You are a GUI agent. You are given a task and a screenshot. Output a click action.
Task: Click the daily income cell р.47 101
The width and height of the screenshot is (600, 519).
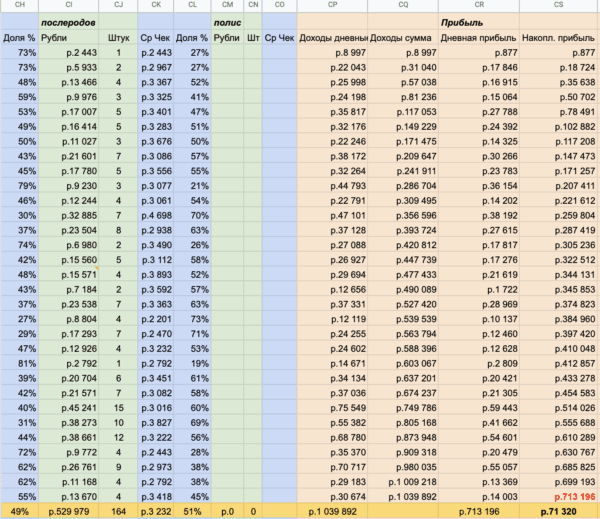point(332,215)
